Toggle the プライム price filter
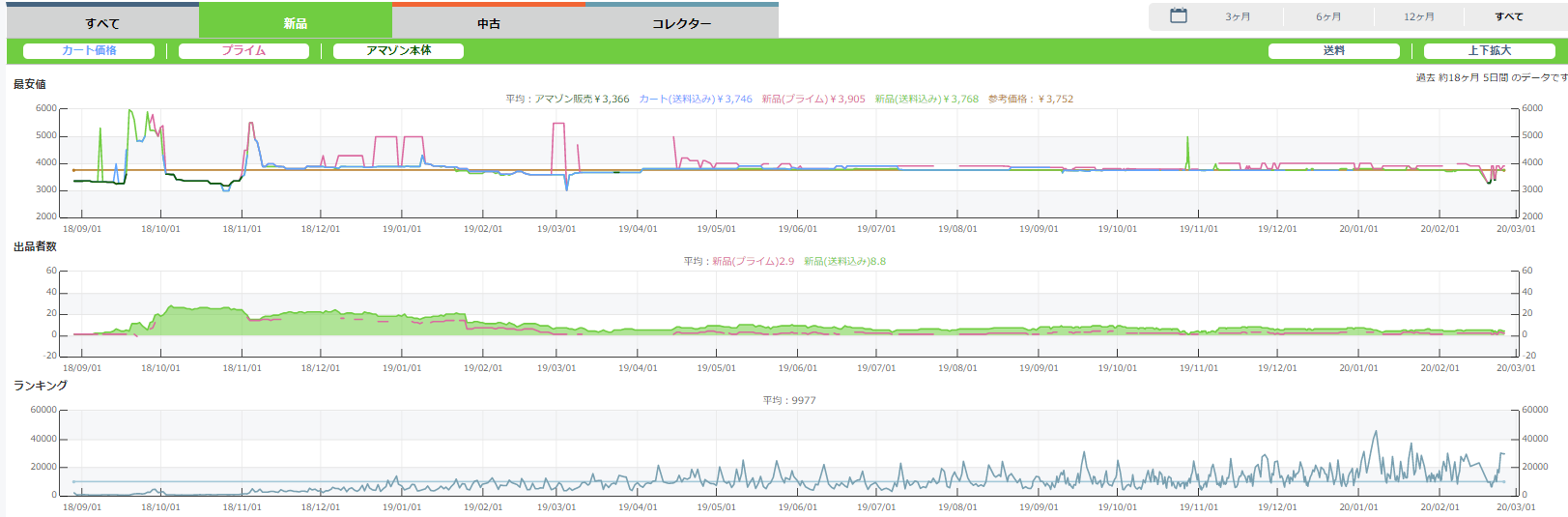1568x517 pixels. coord(243,51)
